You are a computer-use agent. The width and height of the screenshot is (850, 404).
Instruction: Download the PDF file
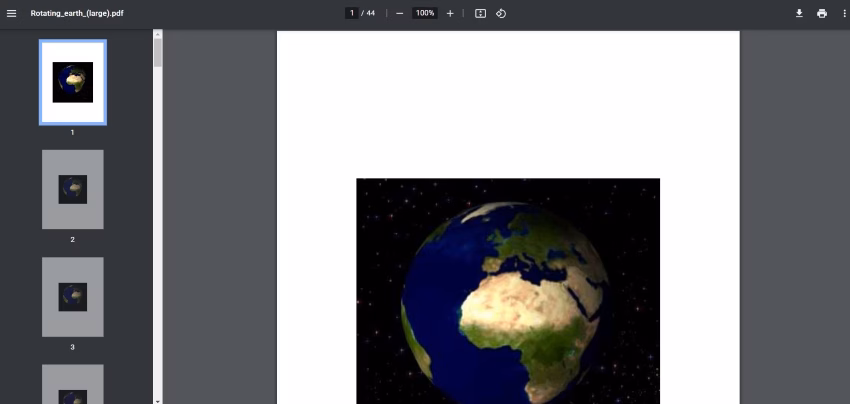[x=799, y=14]
